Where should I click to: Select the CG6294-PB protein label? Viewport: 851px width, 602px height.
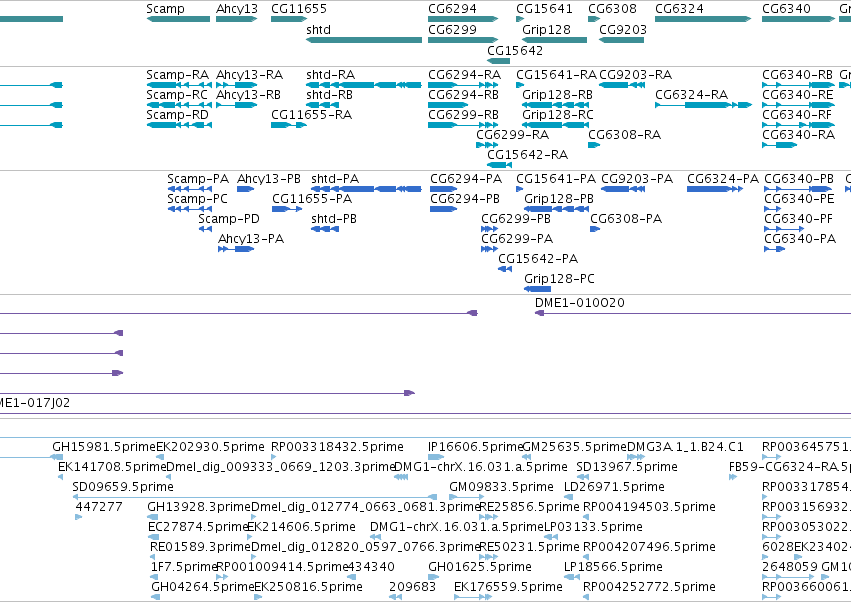(x=465, y=199)
